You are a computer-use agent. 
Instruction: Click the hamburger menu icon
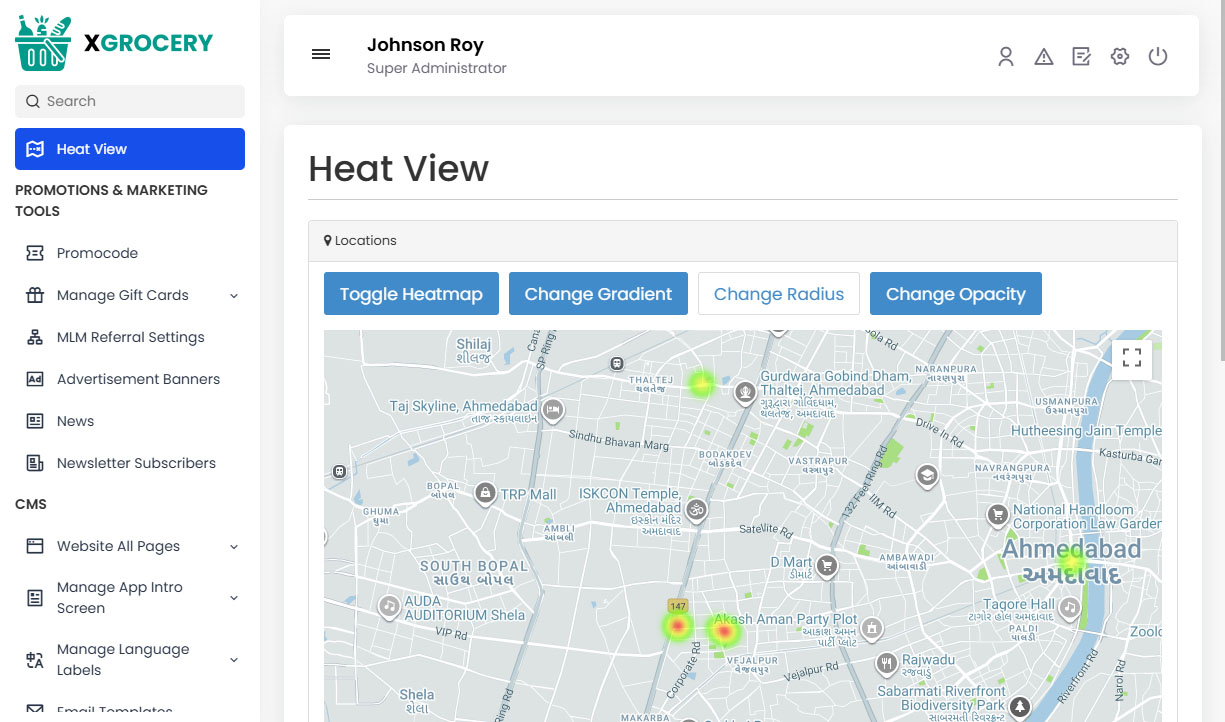[x=321, y=55]
